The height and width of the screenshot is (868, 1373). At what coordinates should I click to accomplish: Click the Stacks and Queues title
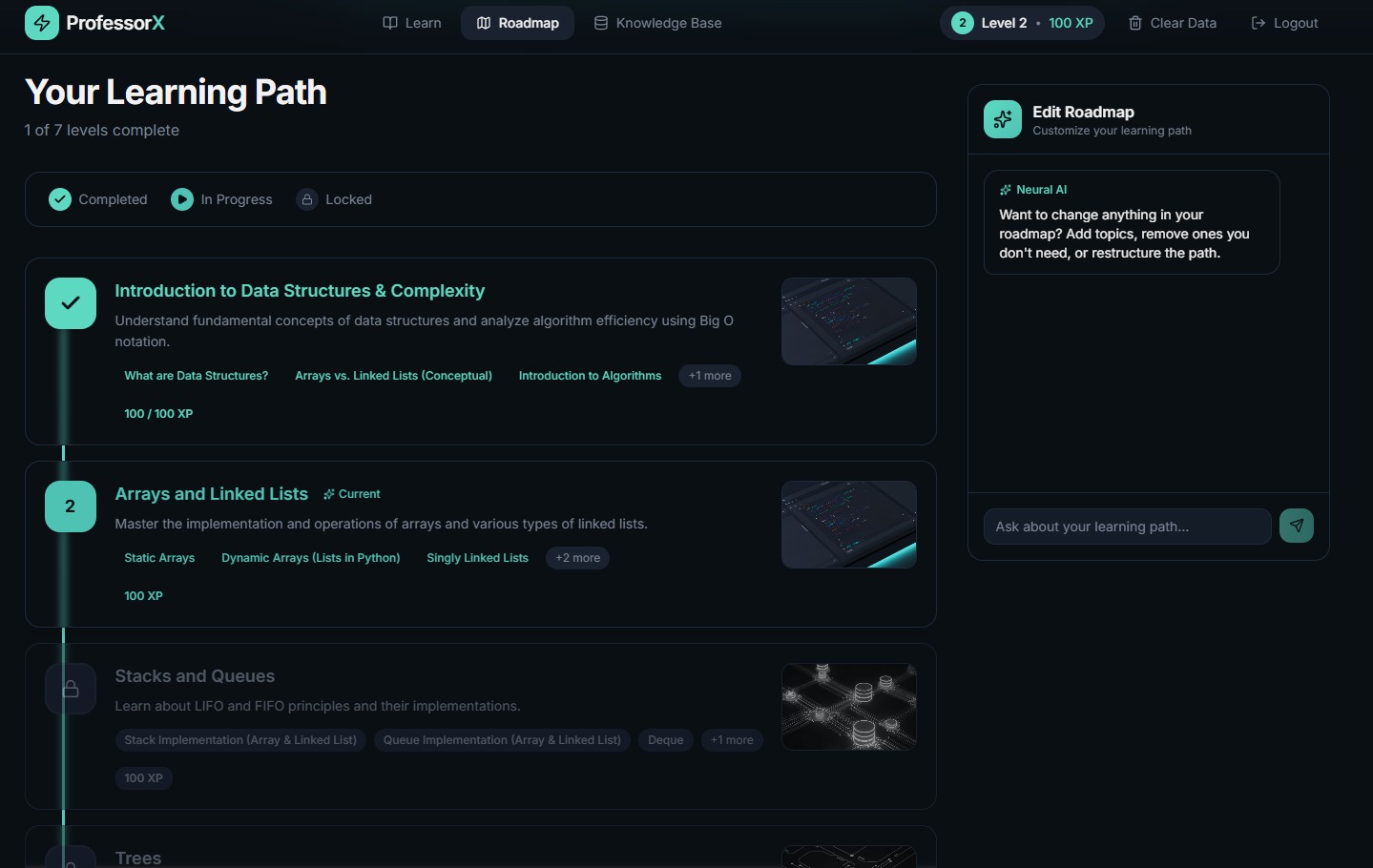point(195,676)
